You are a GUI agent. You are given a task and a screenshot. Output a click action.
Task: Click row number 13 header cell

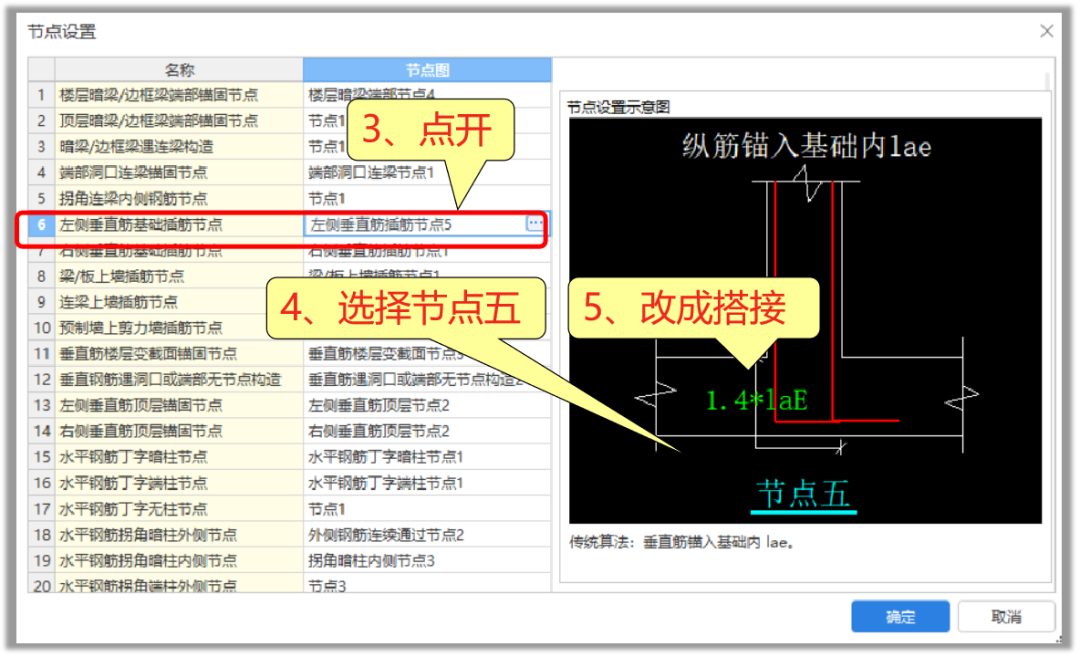(x=41, y=406)
